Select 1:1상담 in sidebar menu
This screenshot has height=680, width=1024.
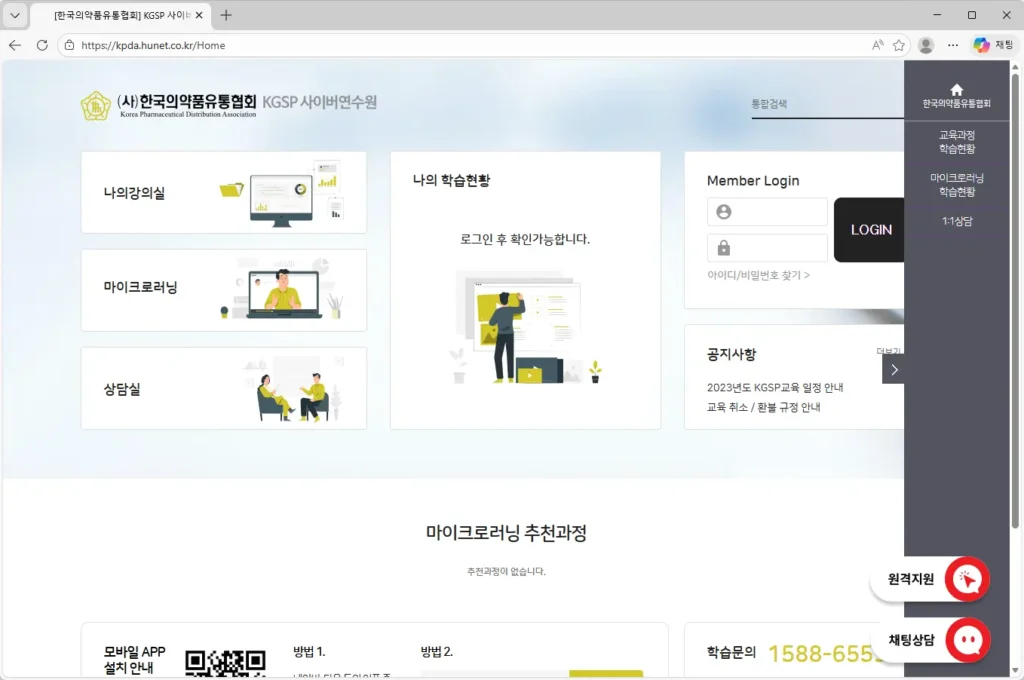coord(957,221)
